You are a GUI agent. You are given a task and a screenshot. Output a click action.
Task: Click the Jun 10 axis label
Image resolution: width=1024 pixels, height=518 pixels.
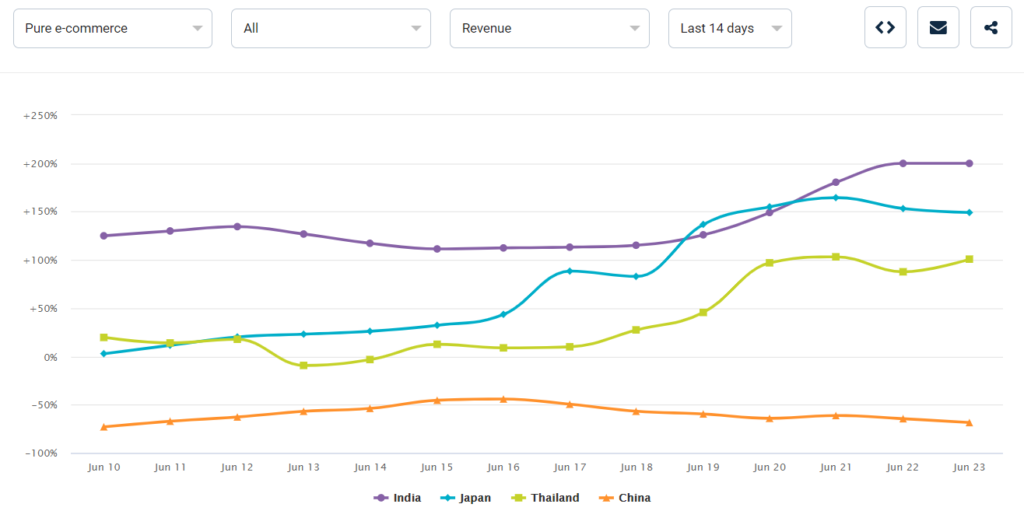point(104,467)
